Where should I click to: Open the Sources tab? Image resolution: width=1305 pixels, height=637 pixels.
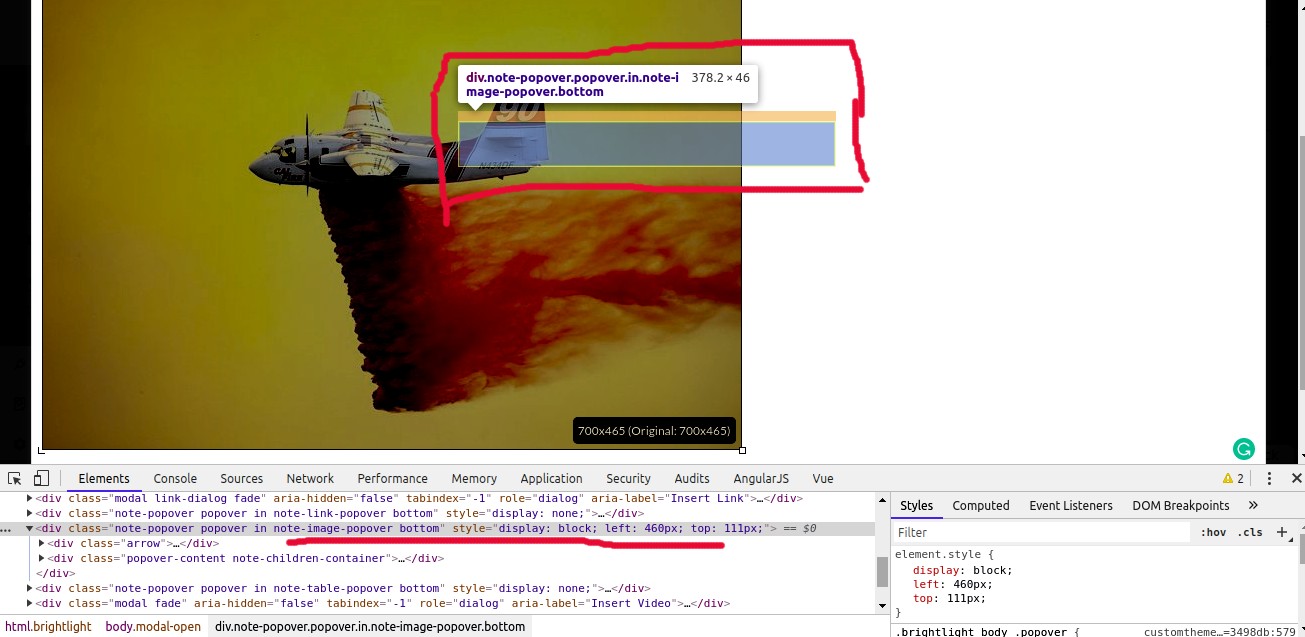click(242, 479)
